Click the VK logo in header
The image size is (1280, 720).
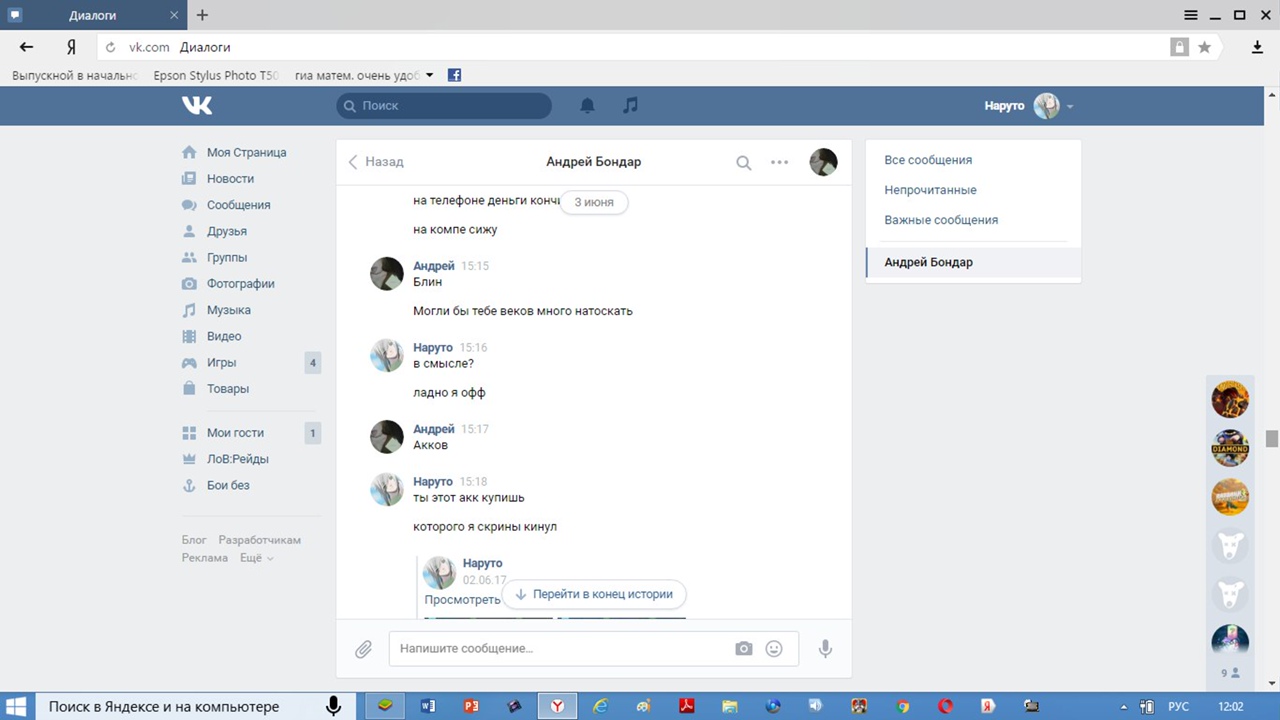pyautogui.click(x=197, y=105)
